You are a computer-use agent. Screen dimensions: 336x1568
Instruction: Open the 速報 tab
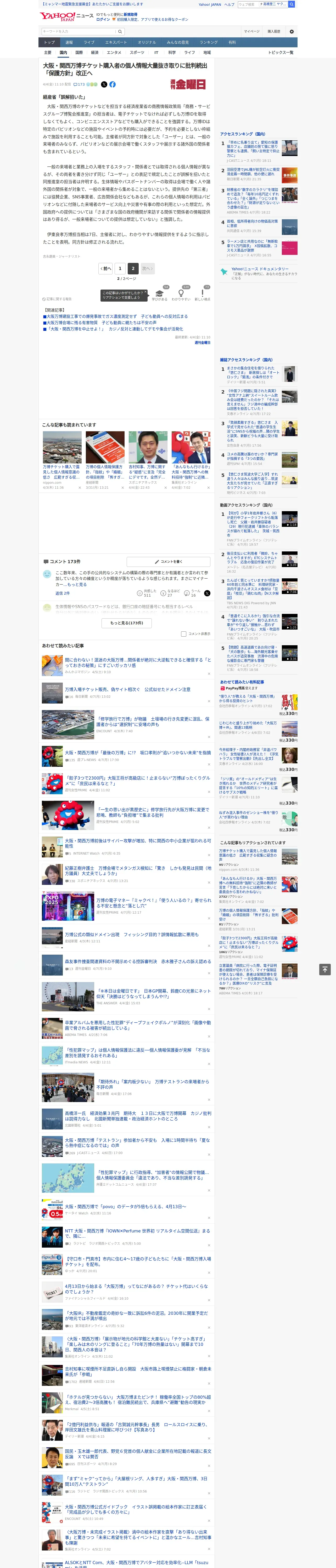(69, 43)
